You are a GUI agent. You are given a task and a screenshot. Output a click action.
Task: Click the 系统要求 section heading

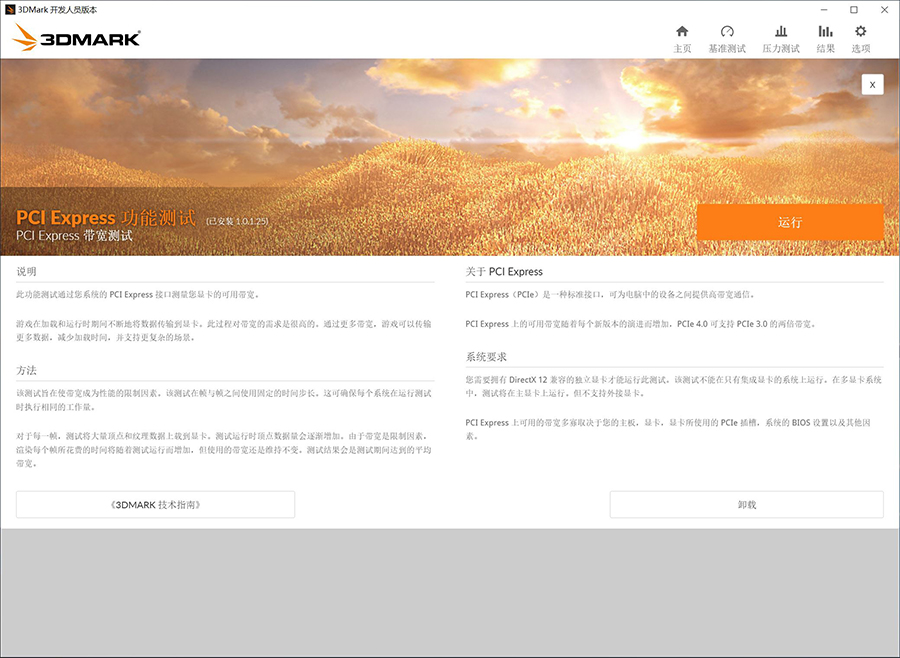click(x=485, y=357)
